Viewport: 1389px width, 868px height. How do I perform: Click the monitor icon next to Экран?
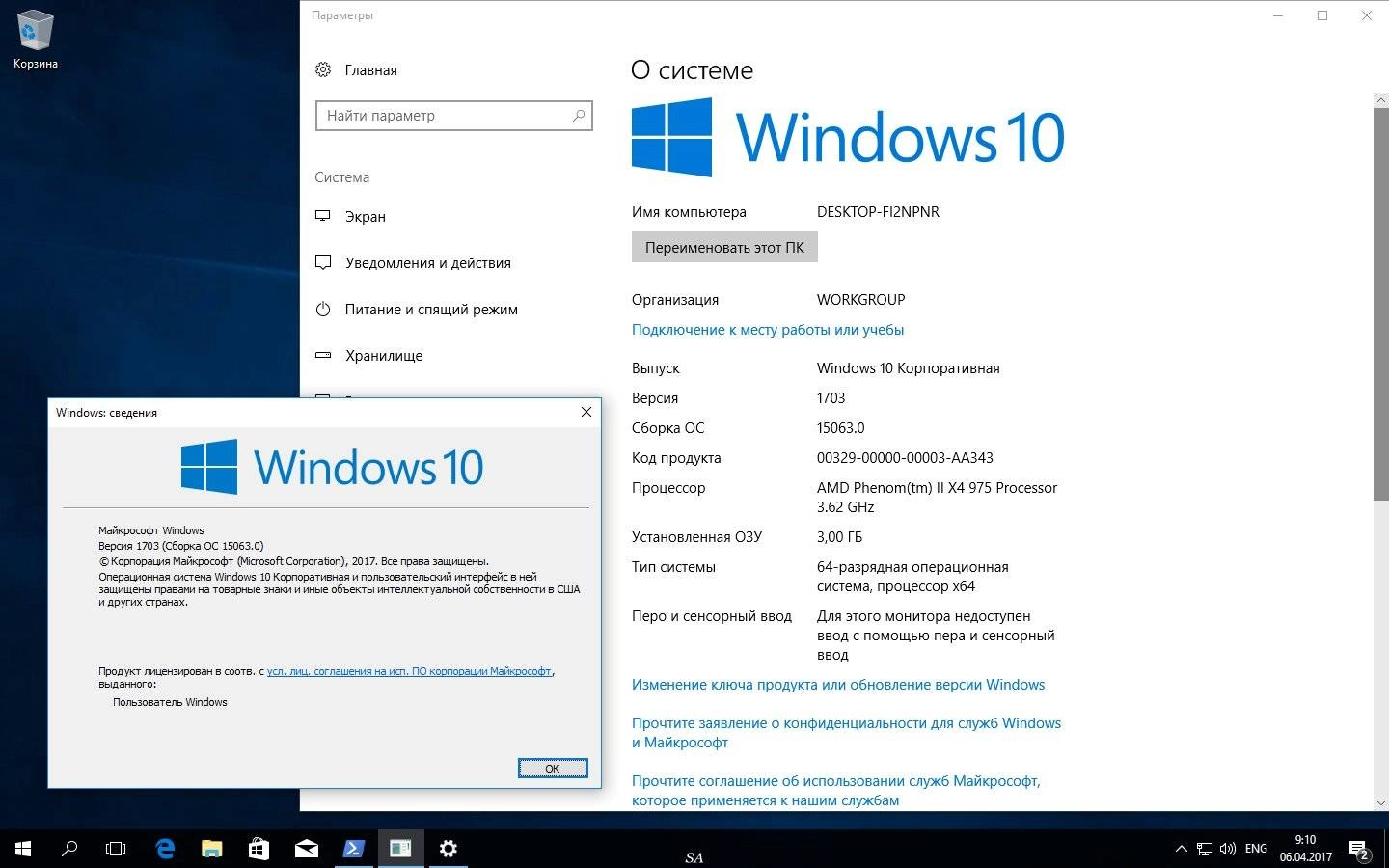pos(323,216)
